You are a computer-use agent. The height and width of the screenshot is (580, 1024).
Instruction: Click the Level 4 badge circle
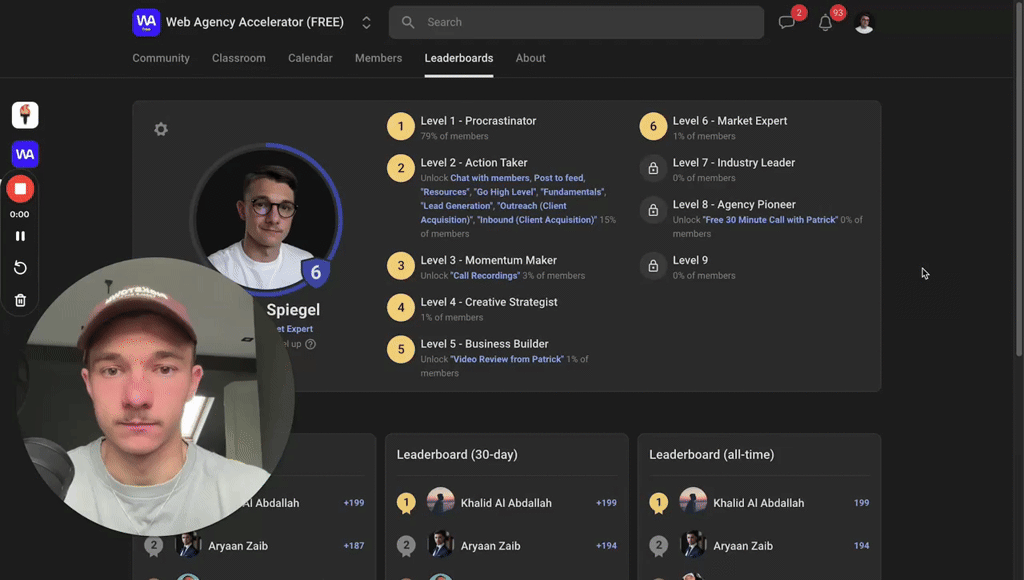coord(401,308)
